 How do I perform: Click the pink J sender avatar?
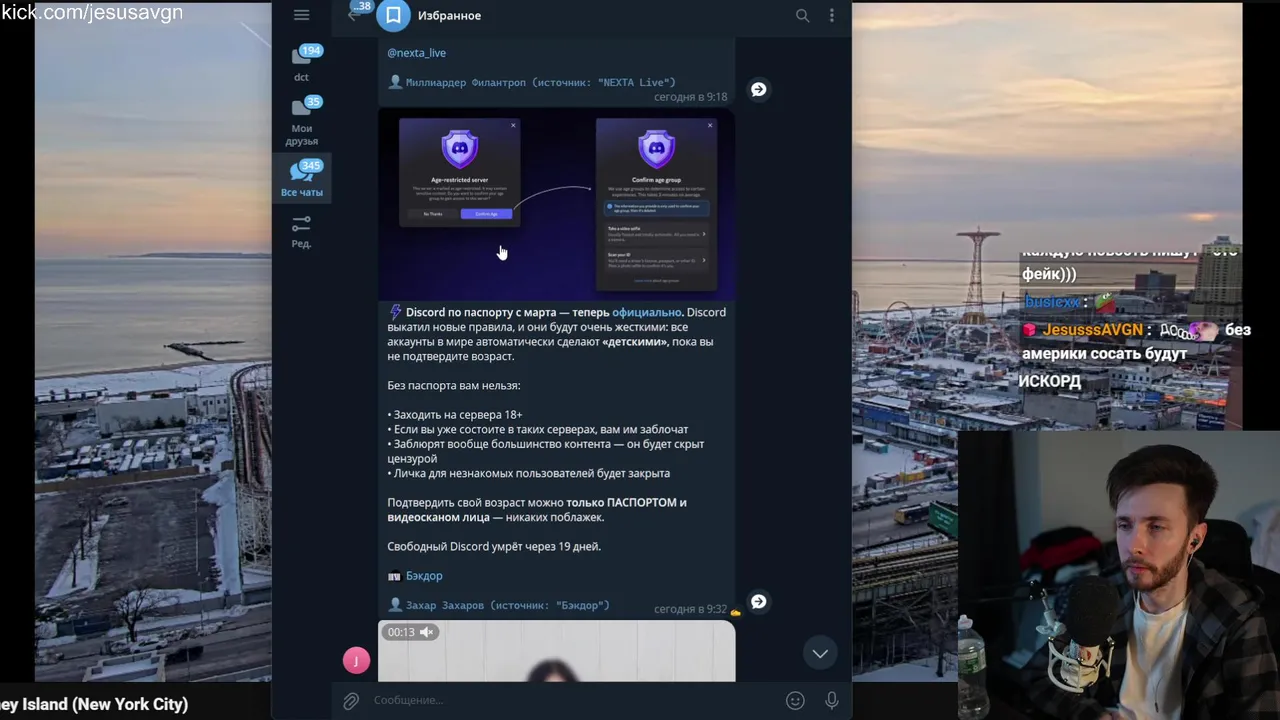coord(356,660)
